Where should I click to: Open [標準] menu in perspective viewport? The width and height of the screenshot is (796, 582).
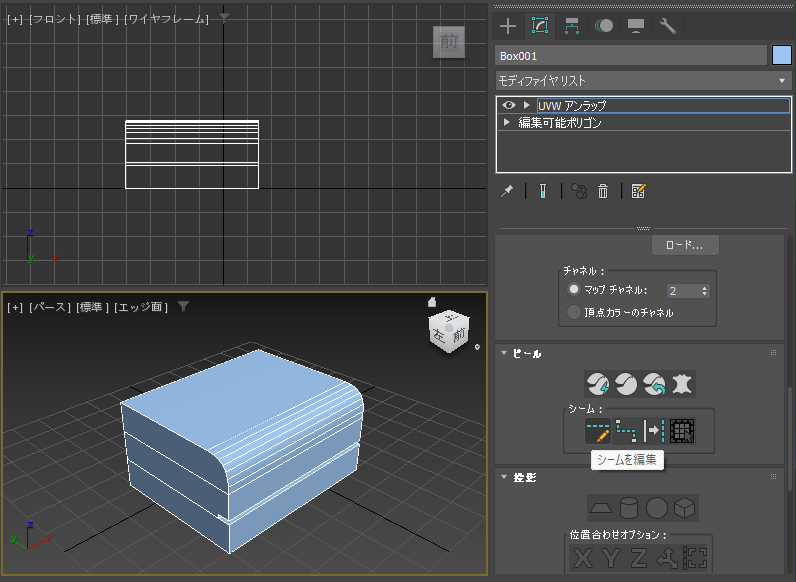pos(92,307)
